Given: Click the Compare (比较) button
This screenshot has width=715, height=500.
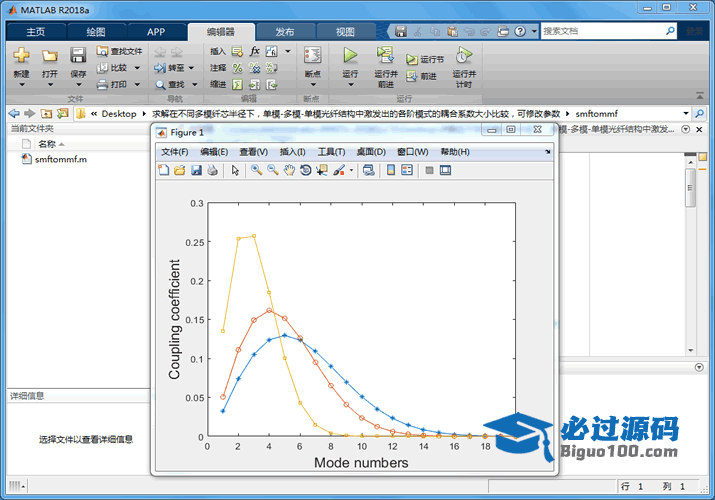Looking at the screenshot, I should point(113,68).
